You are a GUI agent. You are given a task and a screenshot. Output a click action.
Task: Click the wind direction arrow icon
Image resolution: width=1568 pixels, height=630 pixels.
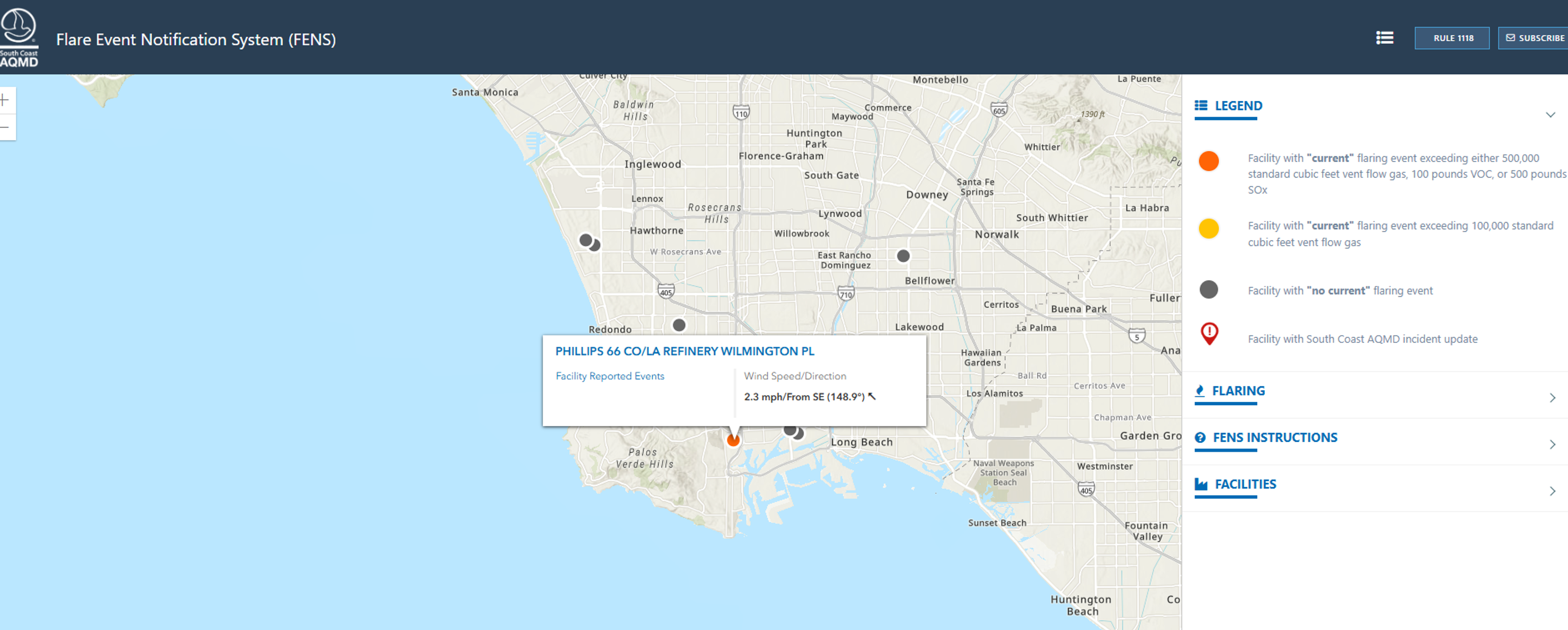[x=872, y=396]
